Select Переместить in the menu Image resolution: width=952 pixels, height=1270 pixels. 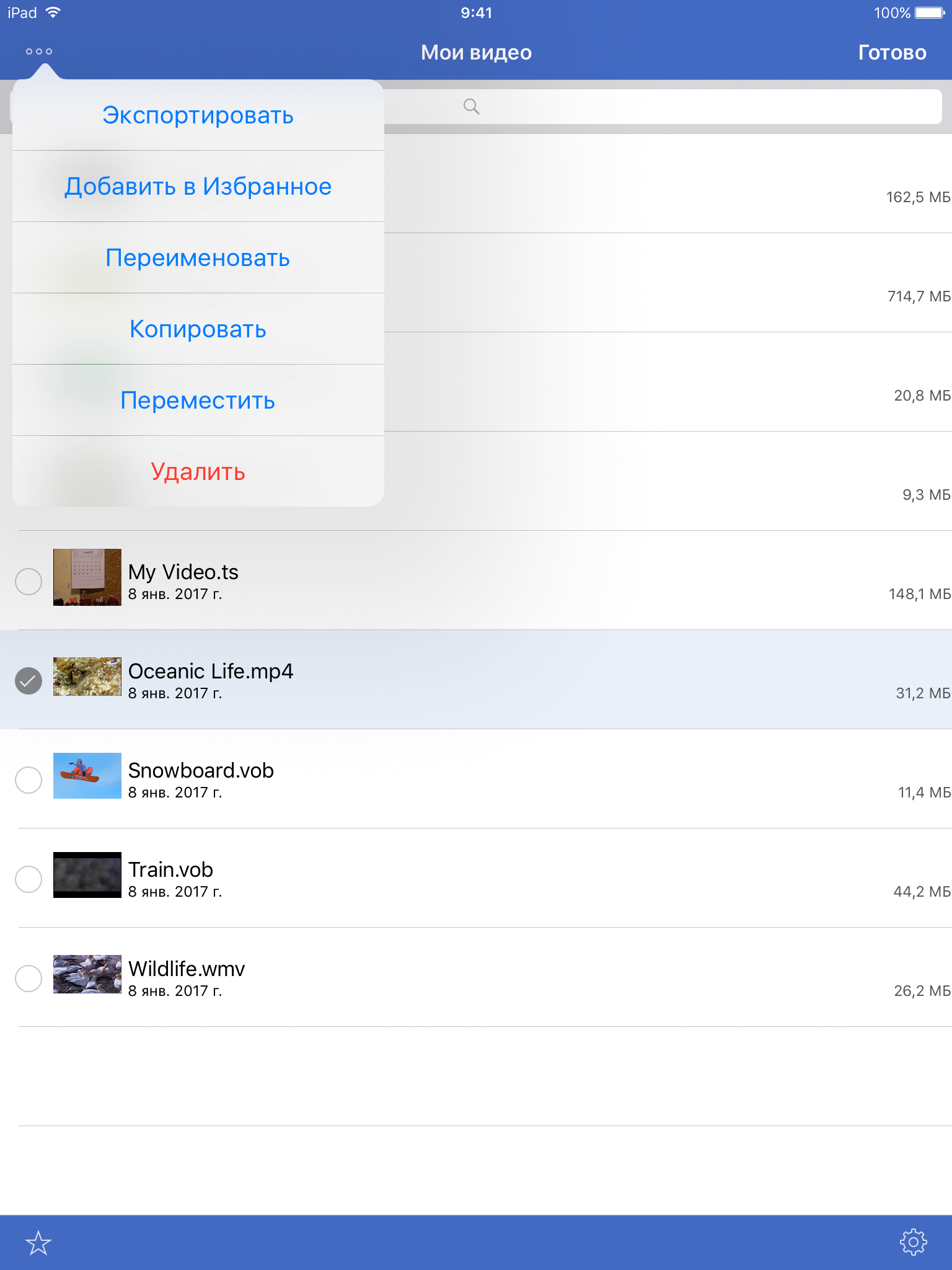click(198, 400)
